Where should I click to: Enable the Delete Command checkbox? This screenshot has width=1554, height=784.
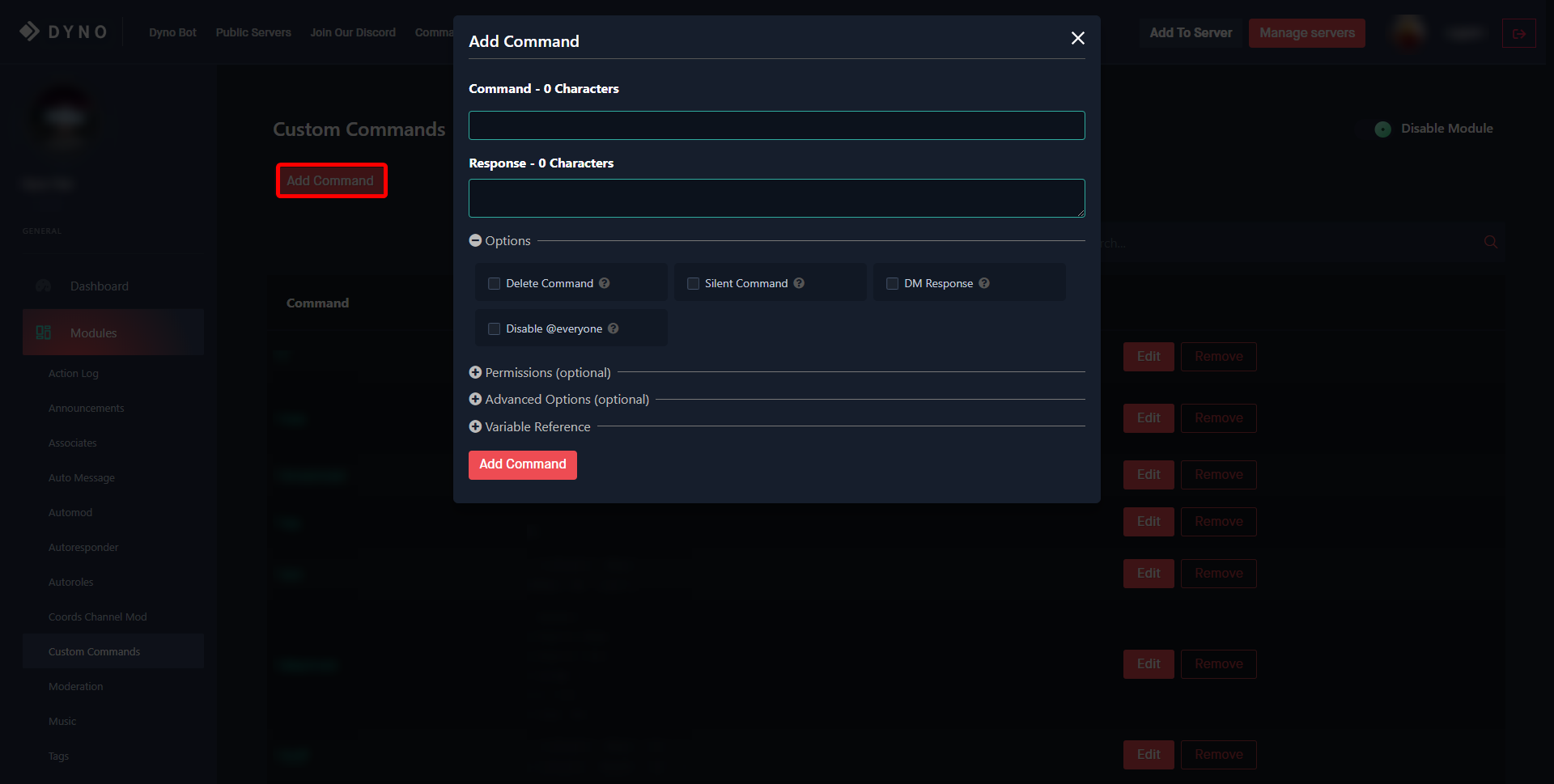pos(495,283)
